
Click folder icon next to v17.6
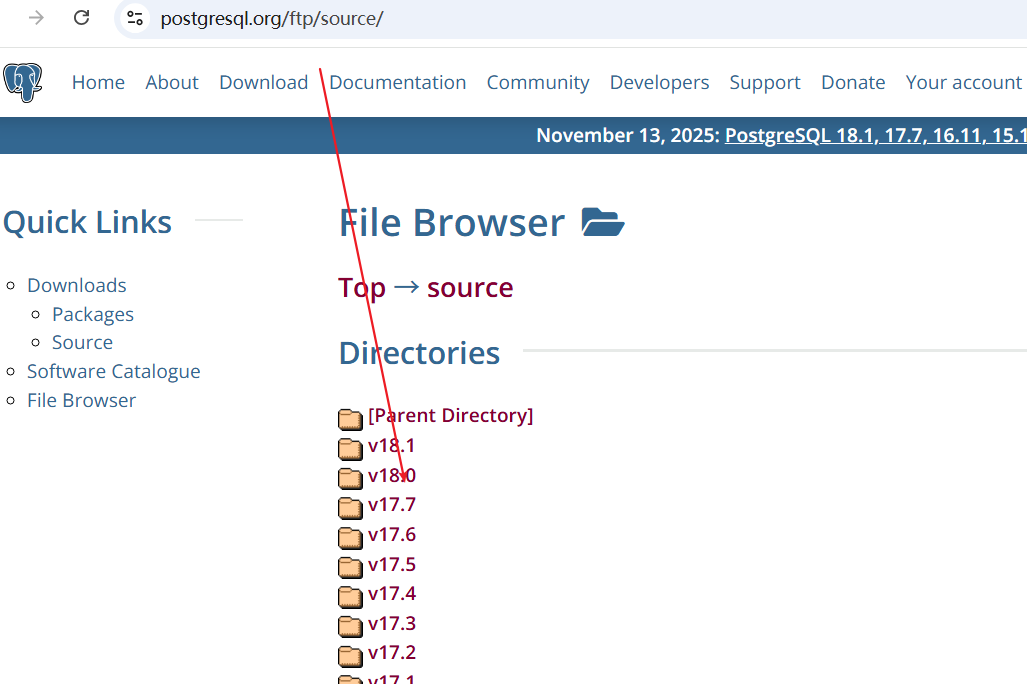(x=350, y=537)
